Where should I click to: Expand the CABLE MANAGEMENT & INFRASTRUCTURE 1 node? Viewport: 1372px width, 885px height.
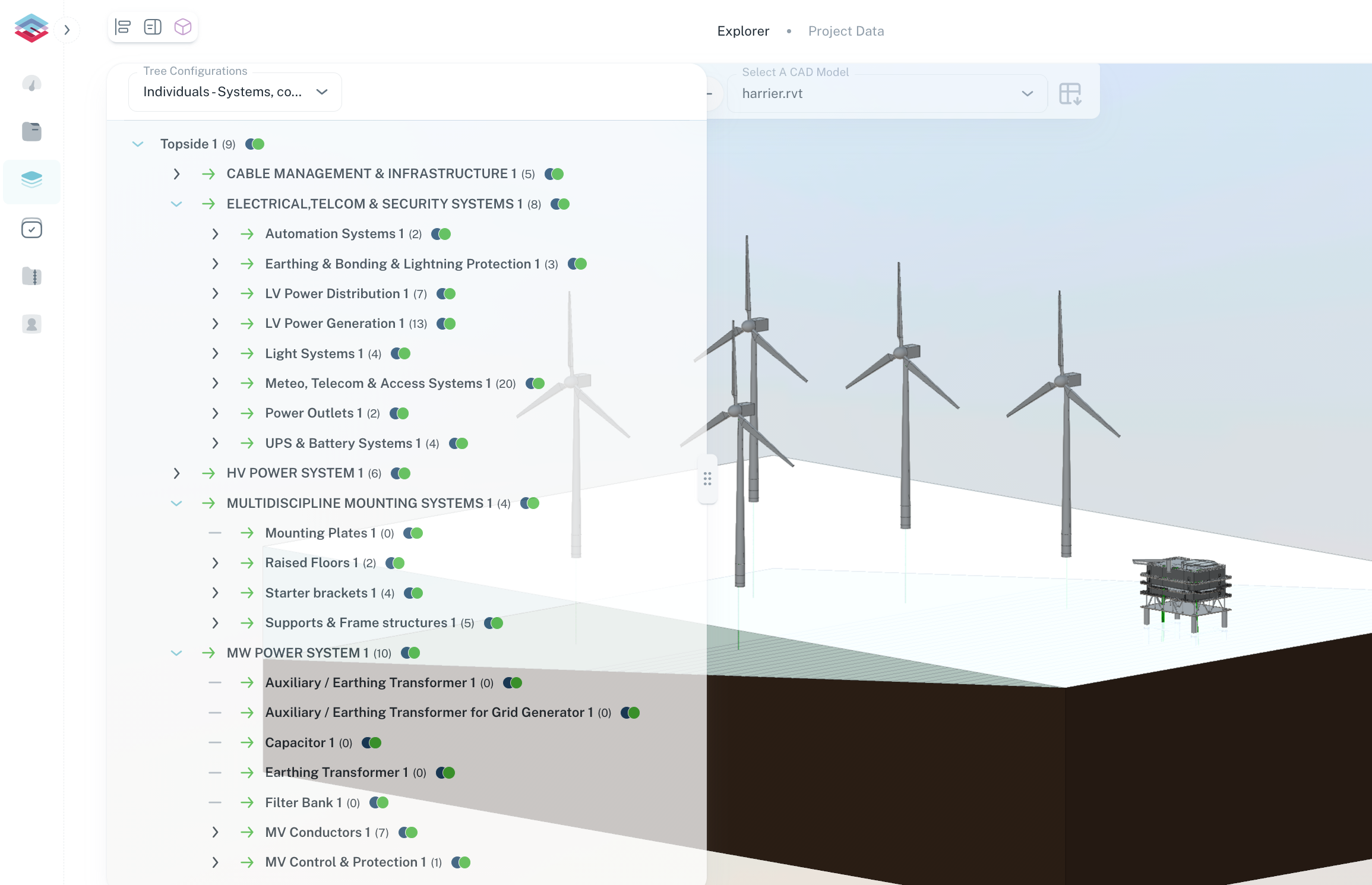(x=176, y=174)
